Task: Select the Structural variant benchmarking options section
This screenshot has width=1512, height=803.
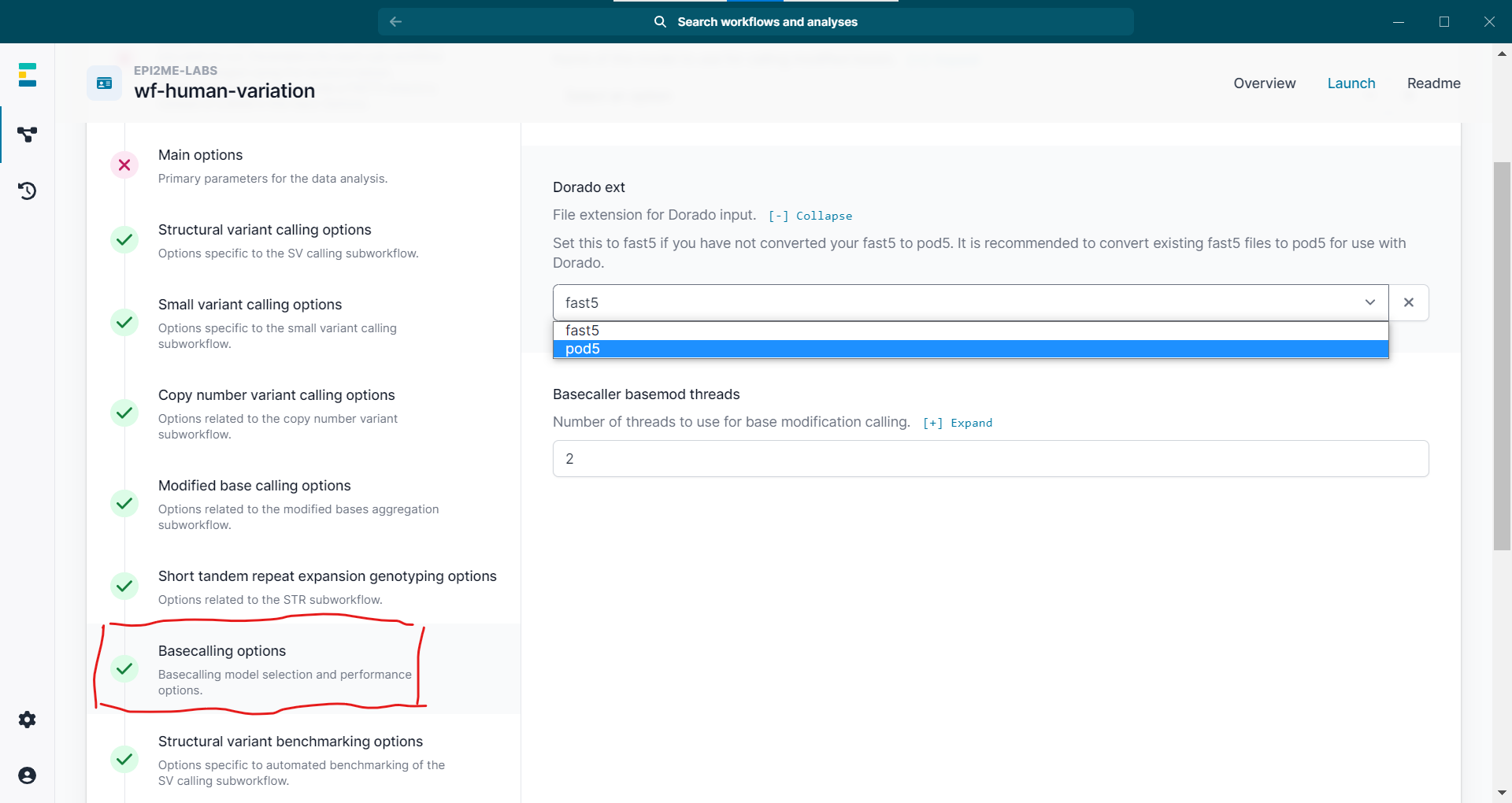Action: pos(290,741)
